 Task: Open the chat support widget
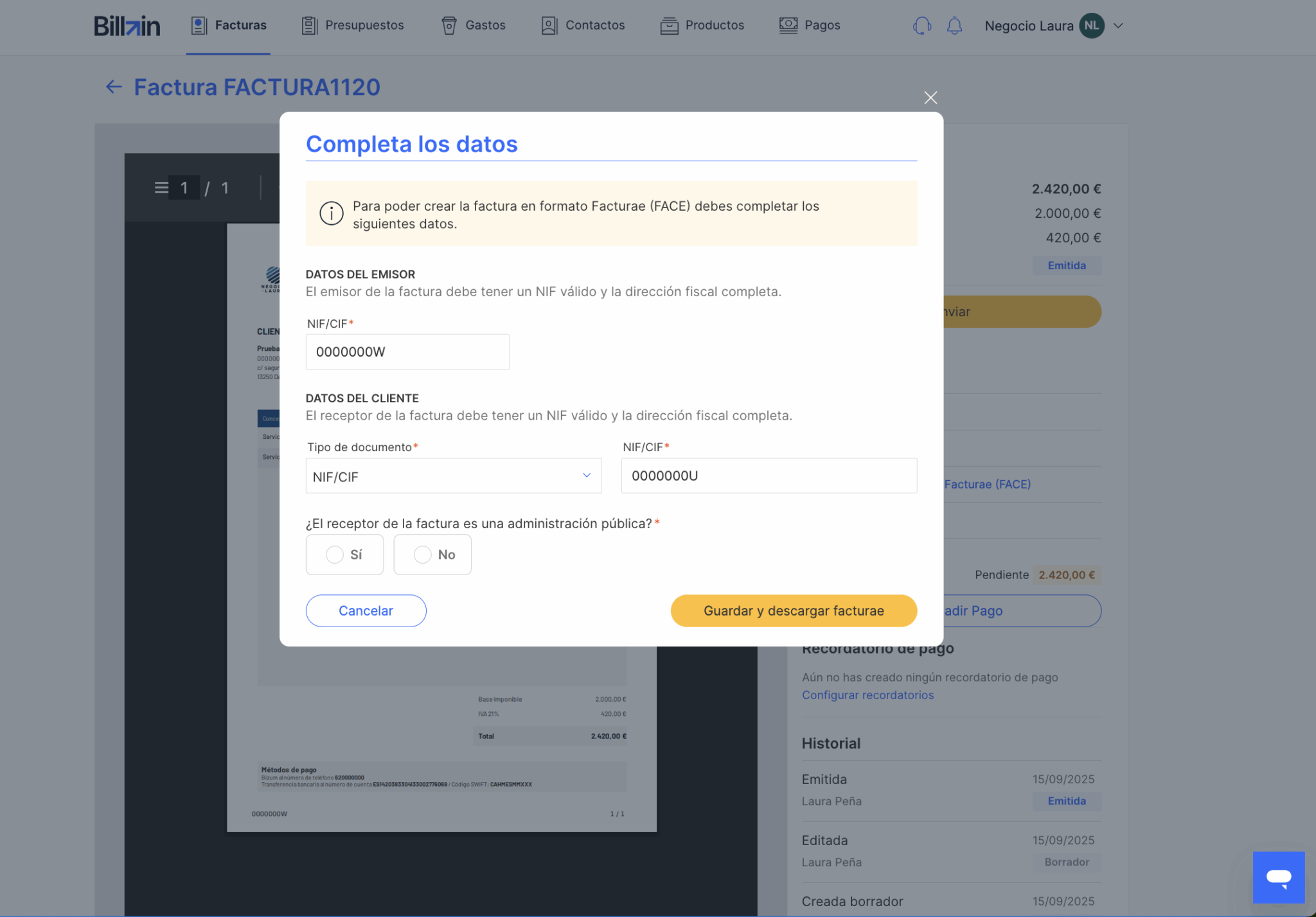pyautogui.click(x=1278, y=877)
